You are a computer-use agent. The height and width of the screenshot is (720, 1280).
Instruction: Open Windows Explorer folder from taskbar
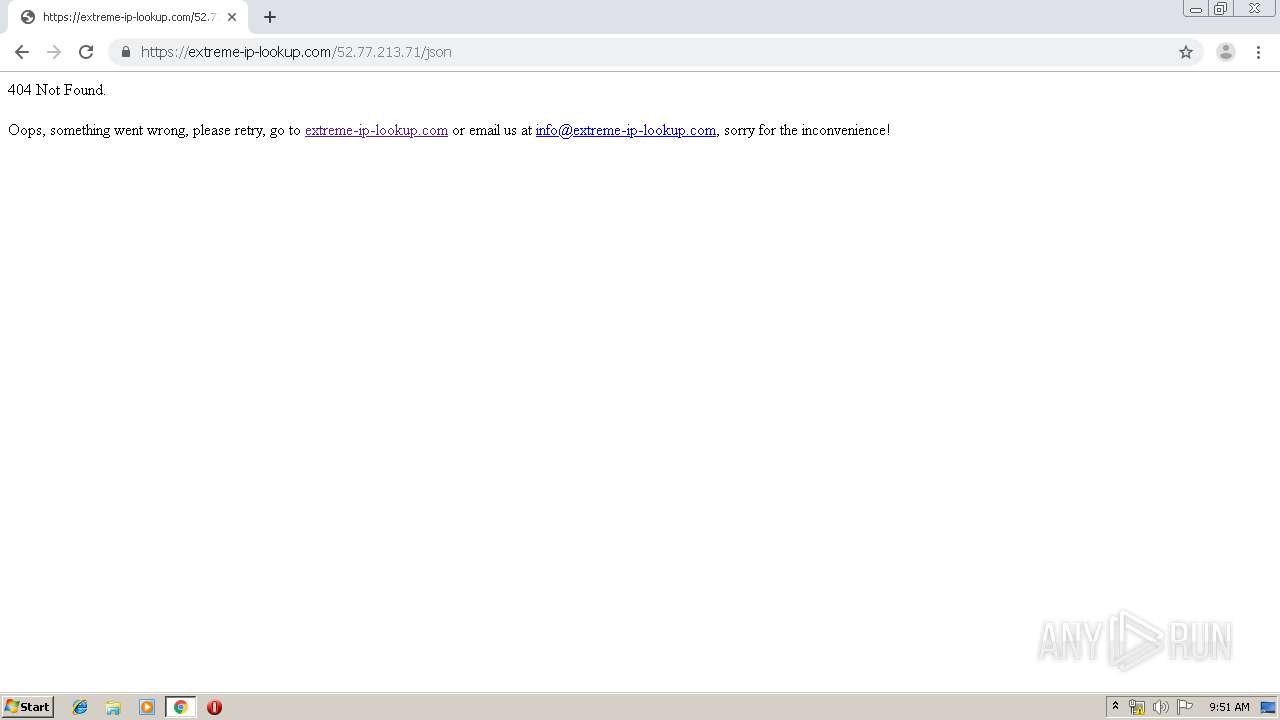(113, 707)
